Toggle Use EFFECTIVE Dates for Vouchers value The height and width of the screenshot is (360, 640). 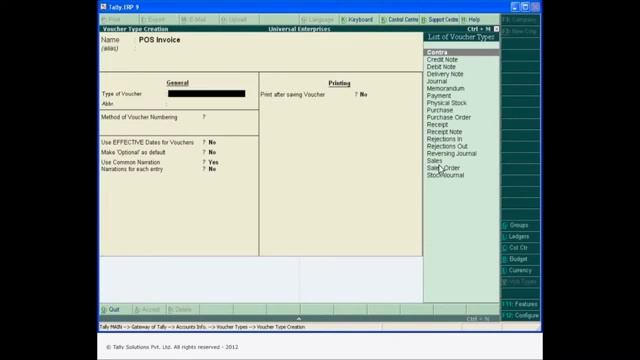(x=212, y=142)
